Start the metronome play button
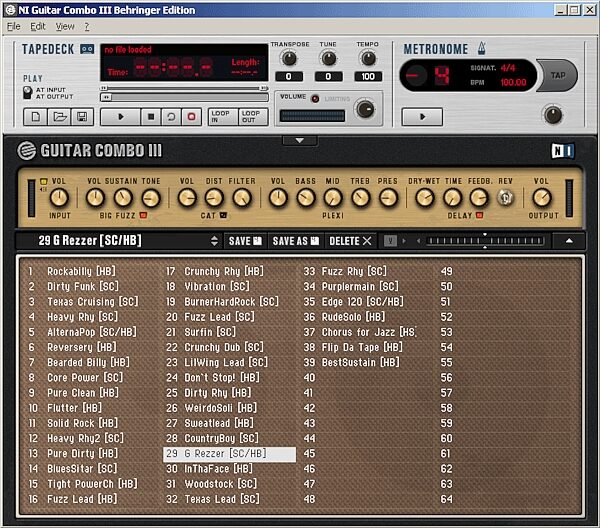600x528 pixels. coord(422,117)
